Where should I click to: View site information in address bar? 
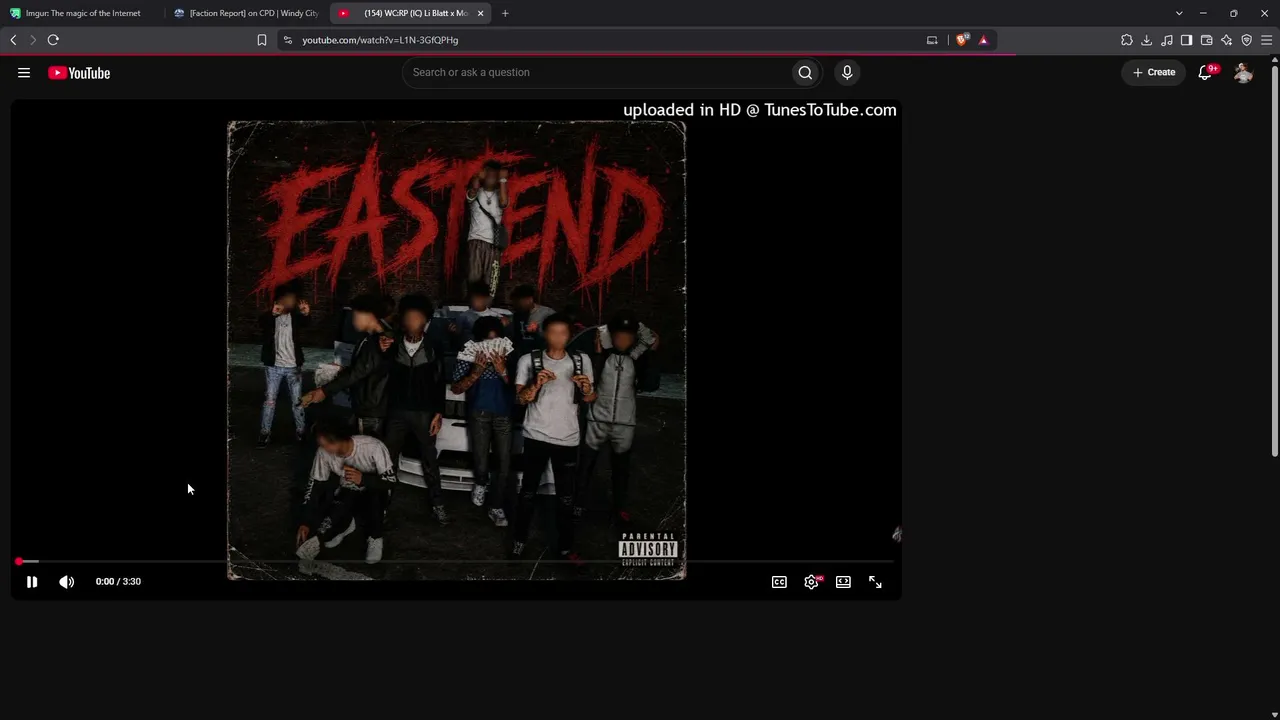pyautogui.click(x=288, y=40)
